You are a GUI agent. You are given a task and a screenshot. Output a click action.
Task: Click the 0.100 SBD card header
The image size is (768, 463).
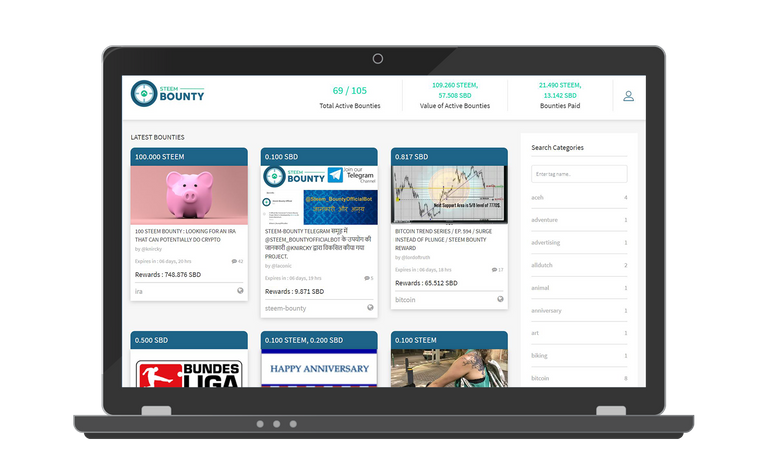tap(319, 157)
